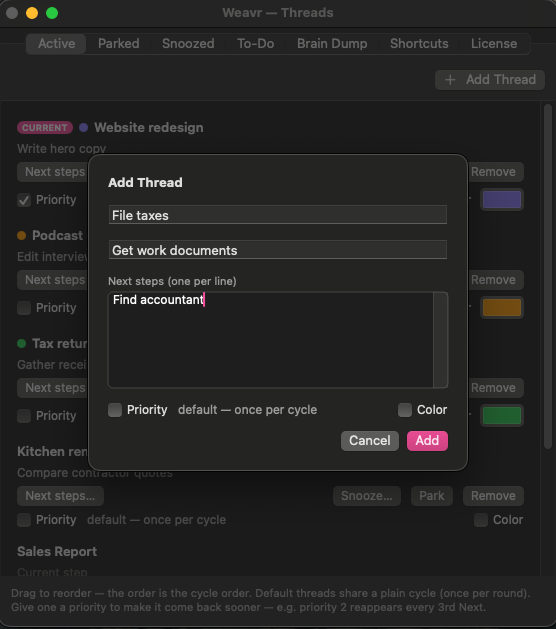Remove the Podcast thread
The width and height of the screenshot is (556, 629).
pos(496,280)
